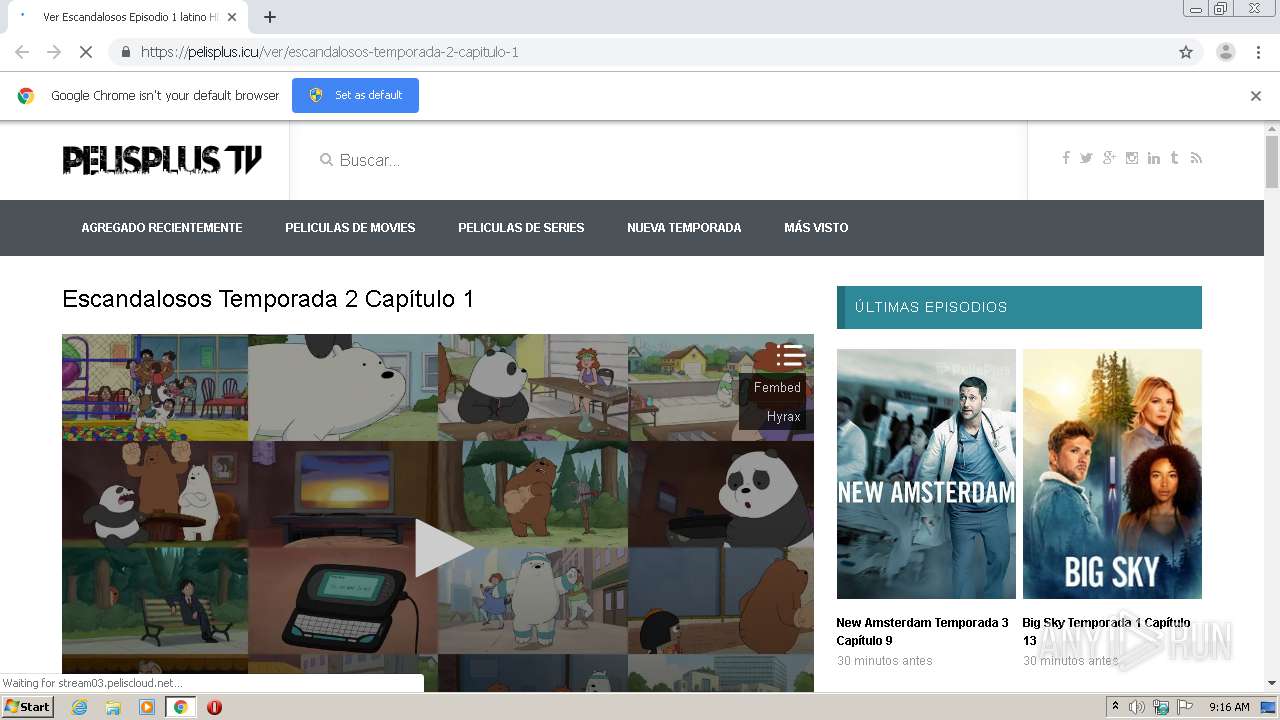Switch to the Ver Escandalosos tab
The height and width of the screenshot is (720, 1280).
point(127,17)
